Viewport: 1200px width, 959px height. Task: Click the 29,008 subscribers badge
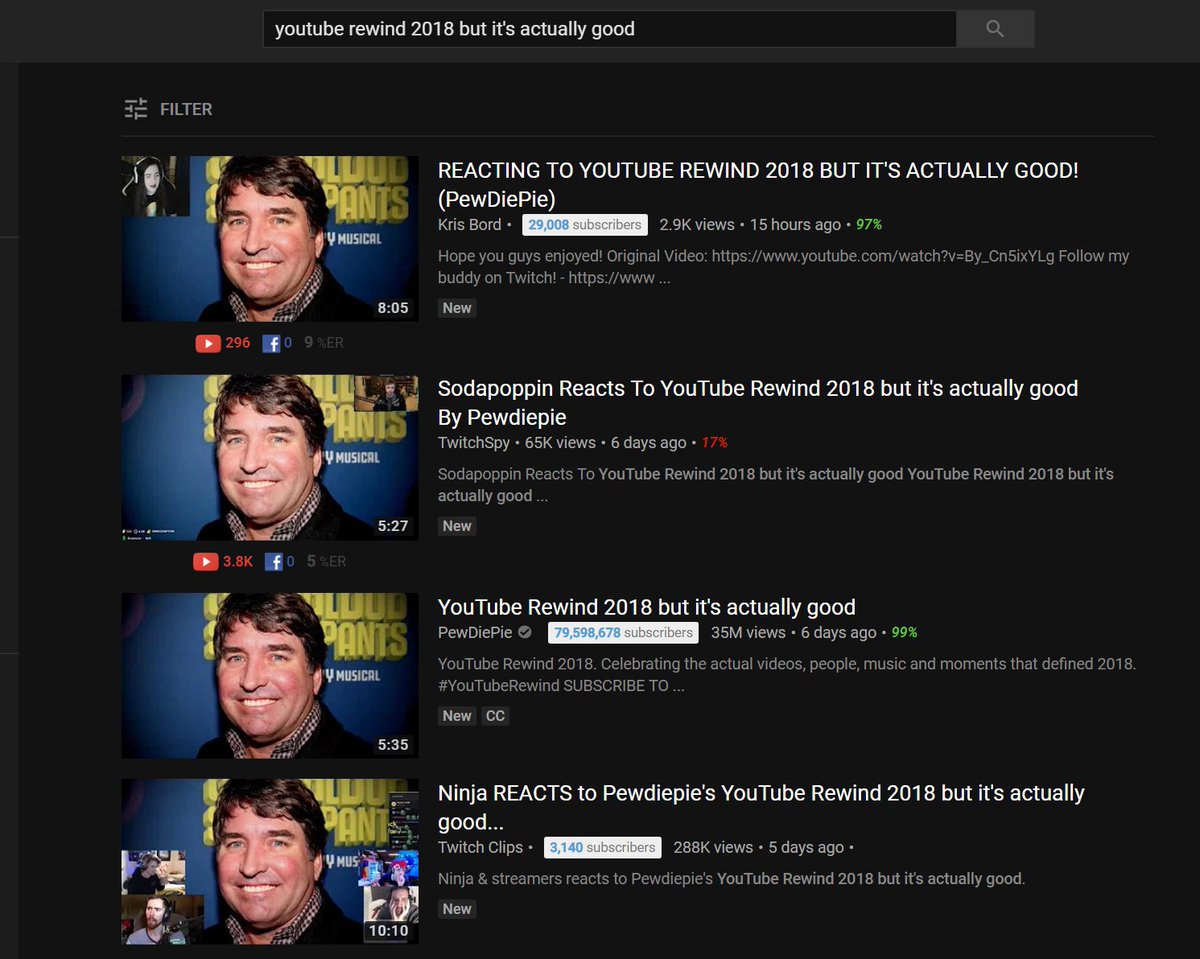(x=585, y=225)
